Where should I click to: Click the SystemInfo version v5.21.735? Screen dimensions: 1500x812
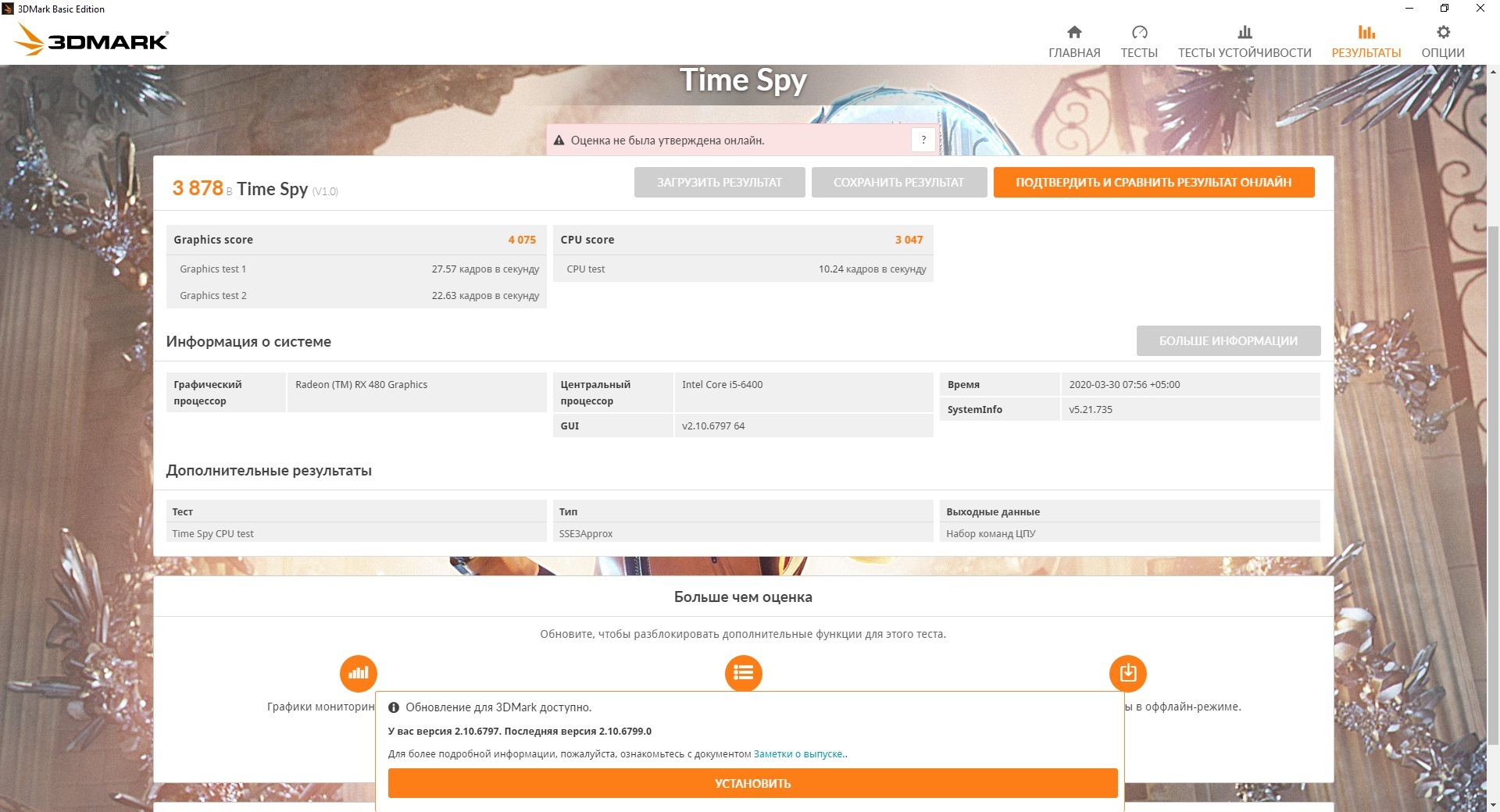(x=1091, y=409)
